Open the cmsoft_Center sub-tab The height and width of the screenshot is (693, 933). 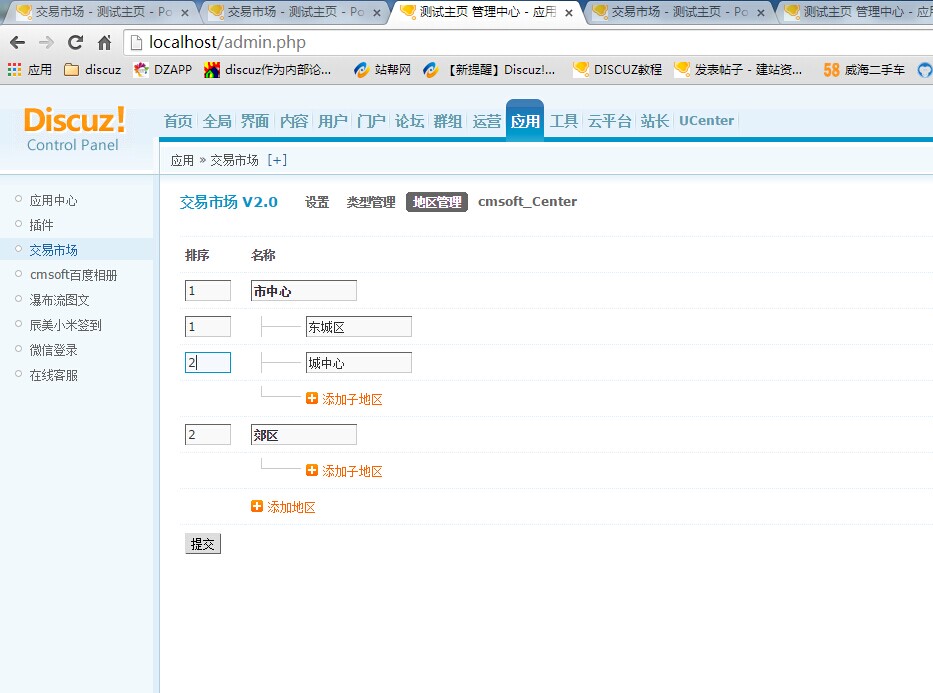pyautogui.click(x=527, y=202)
